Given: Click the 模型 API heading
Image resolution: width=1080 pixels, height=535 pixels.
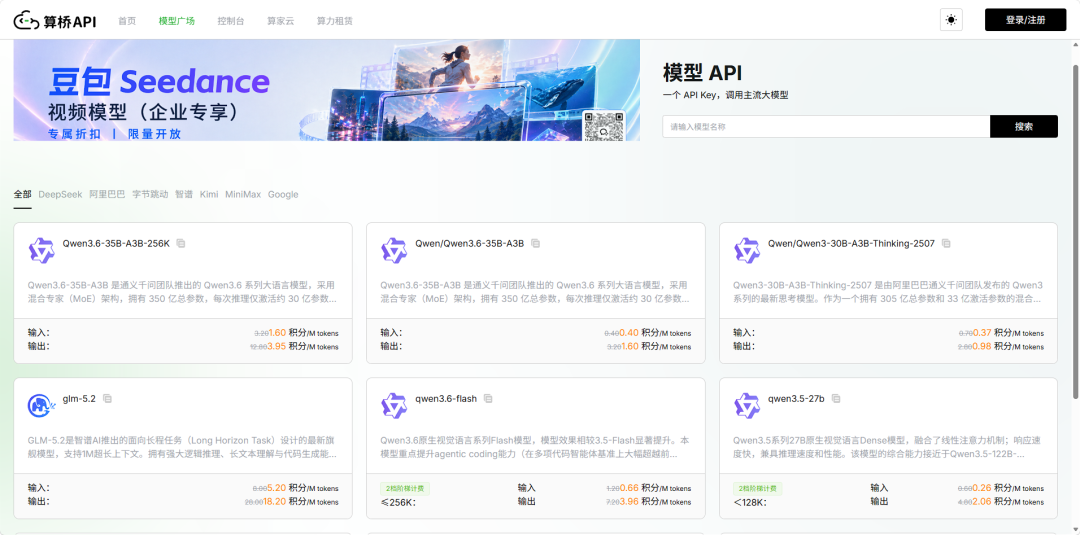Looking at the screenshot, I should pos(702,72).
